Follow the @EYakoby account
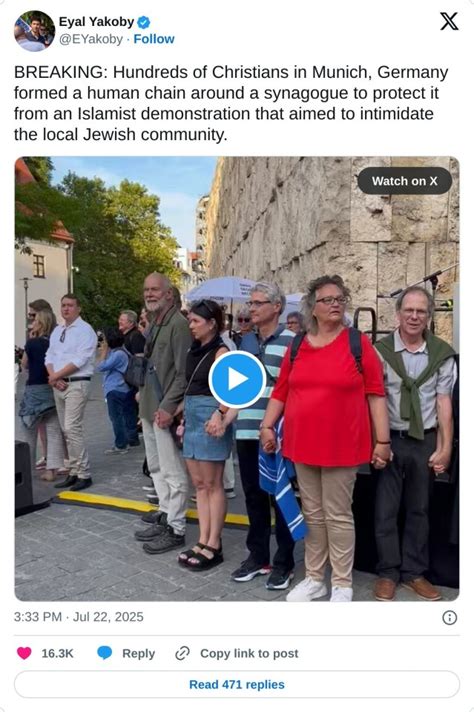Viewport: 474px width, 712px height. coord(154,39)
